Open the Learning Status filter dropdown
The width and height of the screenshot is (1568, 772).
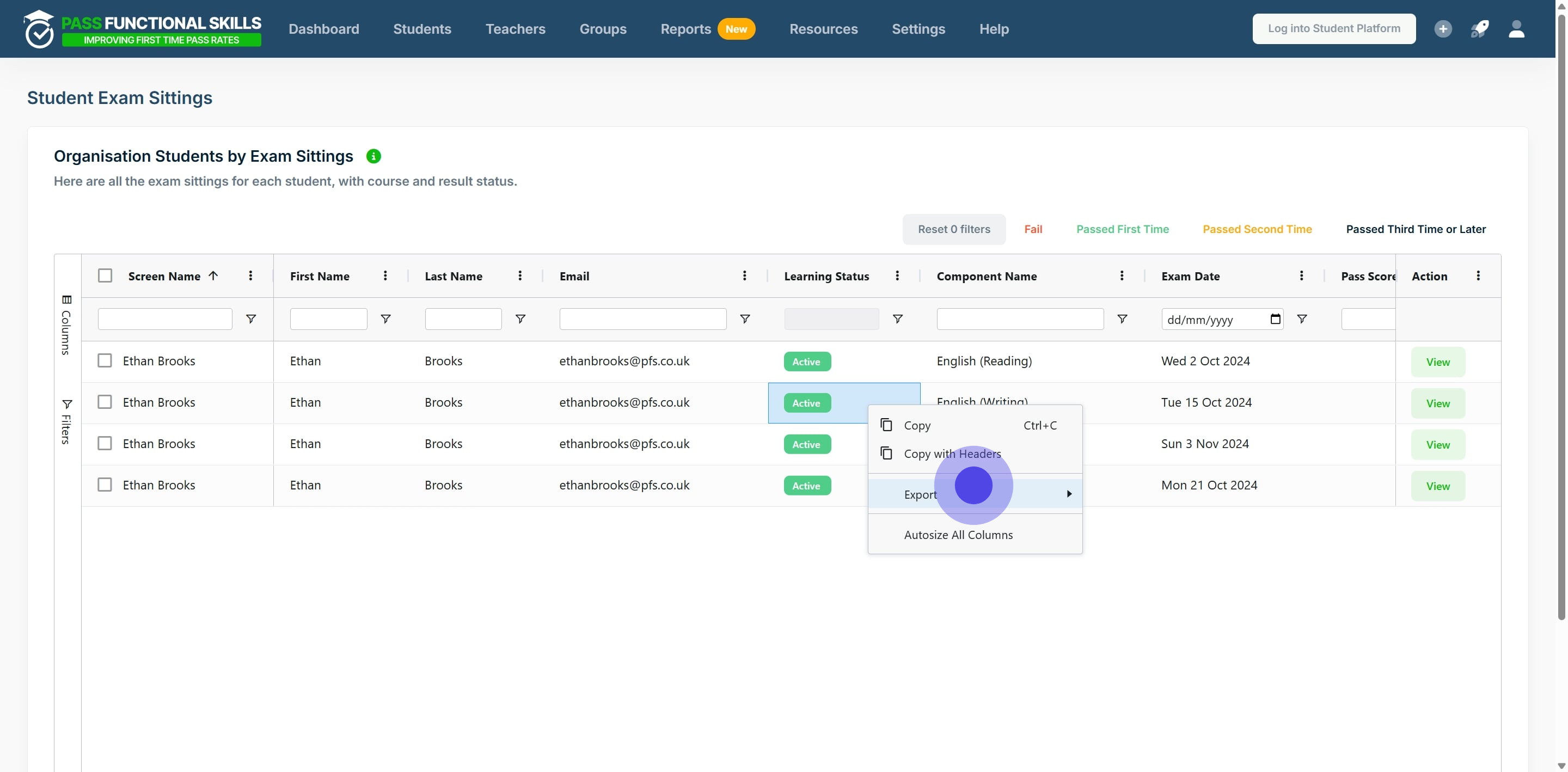(x=831, y=319)
